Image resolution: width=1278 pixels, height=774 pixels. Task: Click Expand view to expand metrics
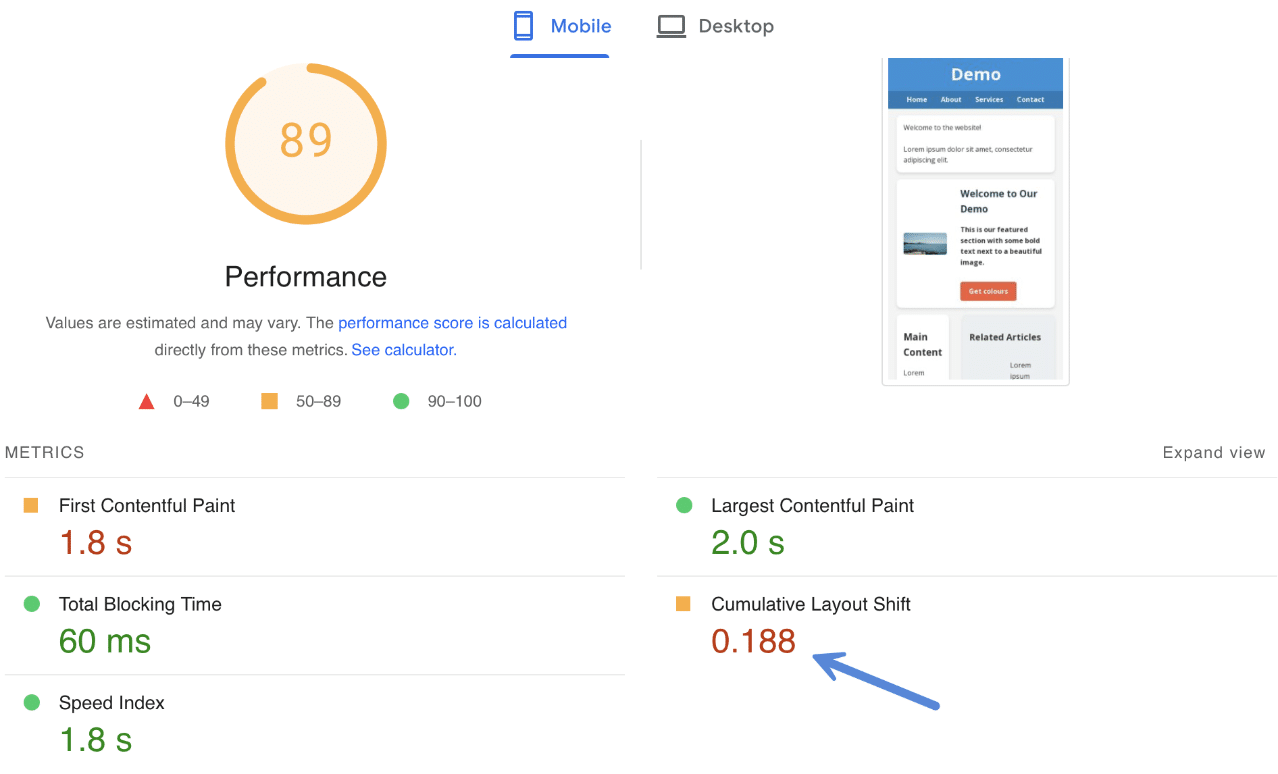click(1213, 452)
